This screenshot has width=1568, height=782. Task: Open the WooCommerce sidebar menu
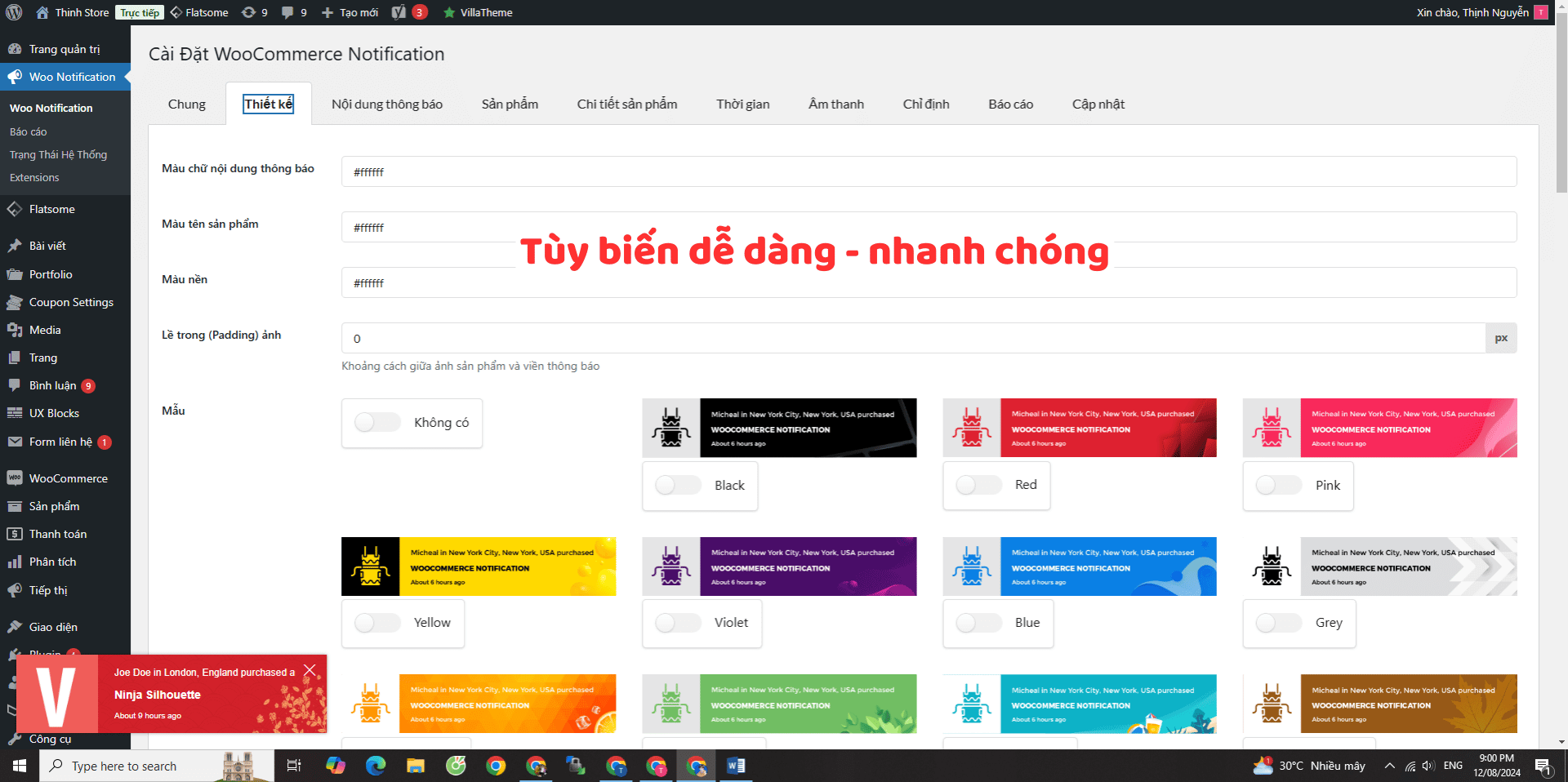[x=67, y=478]
